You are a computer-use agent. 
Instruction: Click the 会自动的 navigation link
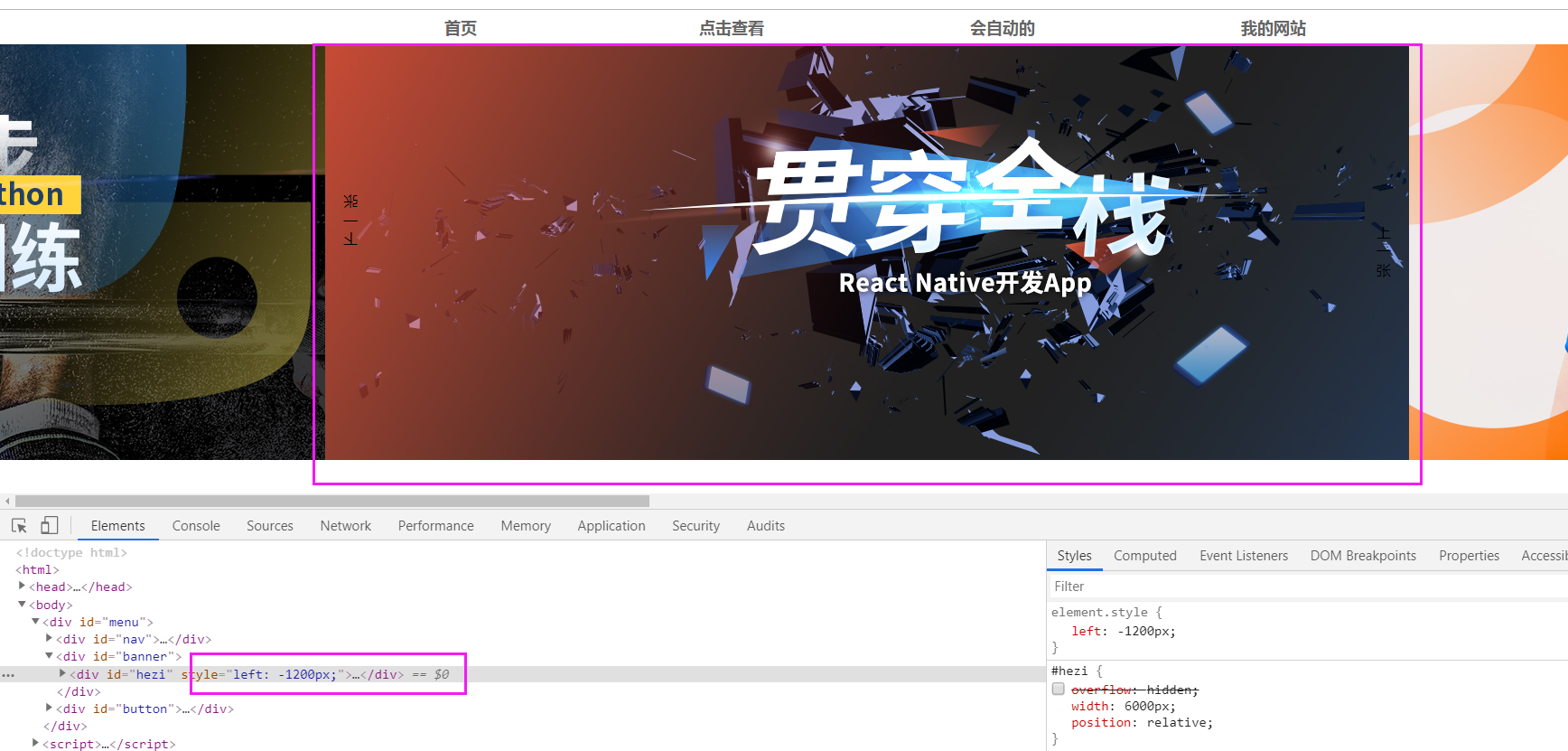pyautogui.click(x=1003, y=29)
